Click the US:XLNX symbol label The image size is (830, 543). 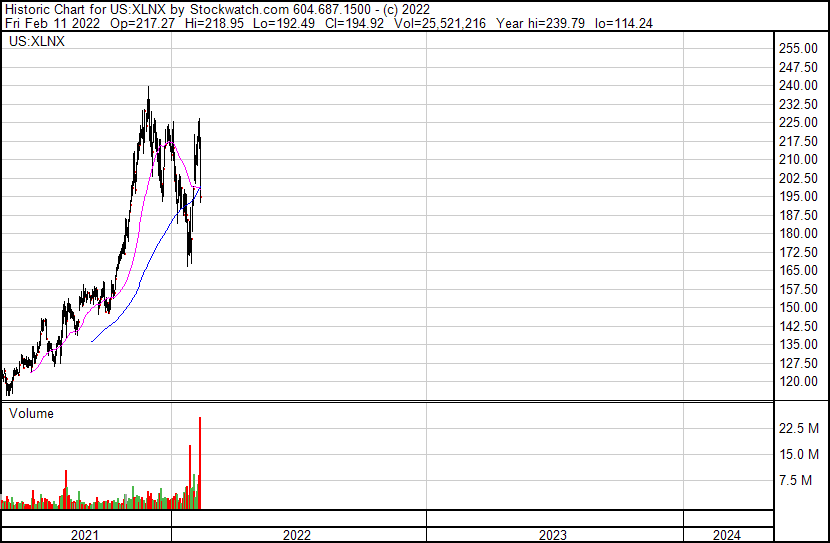pos(37,41)
